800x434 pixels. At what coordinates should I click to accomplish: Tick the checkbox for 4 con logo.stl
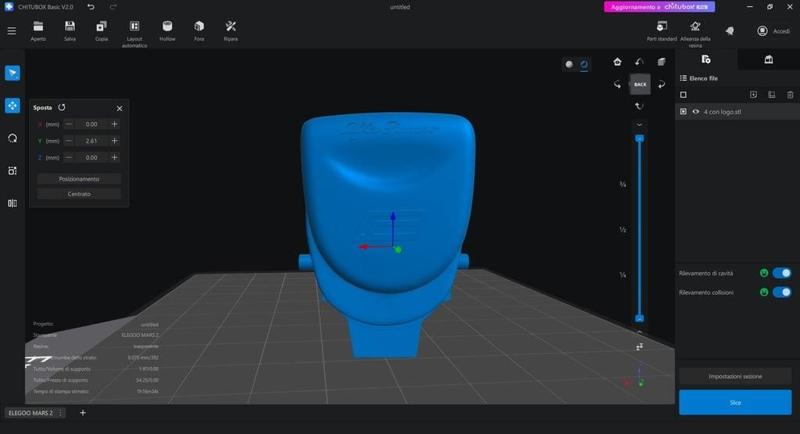(x=683, y=112)
